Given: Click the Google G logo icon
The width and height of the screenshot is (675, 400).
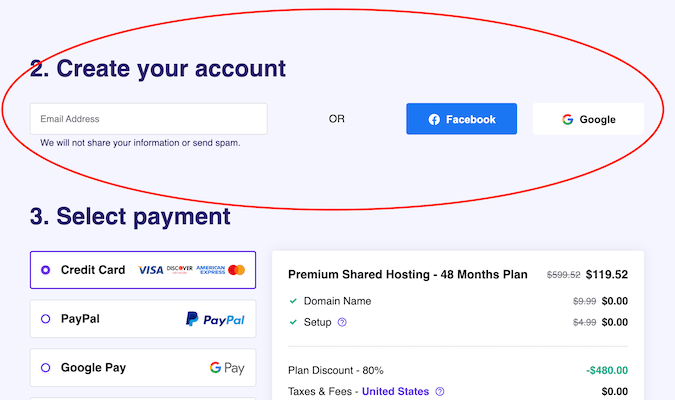Looking at the screenshot, I should [x=567, y=119].
